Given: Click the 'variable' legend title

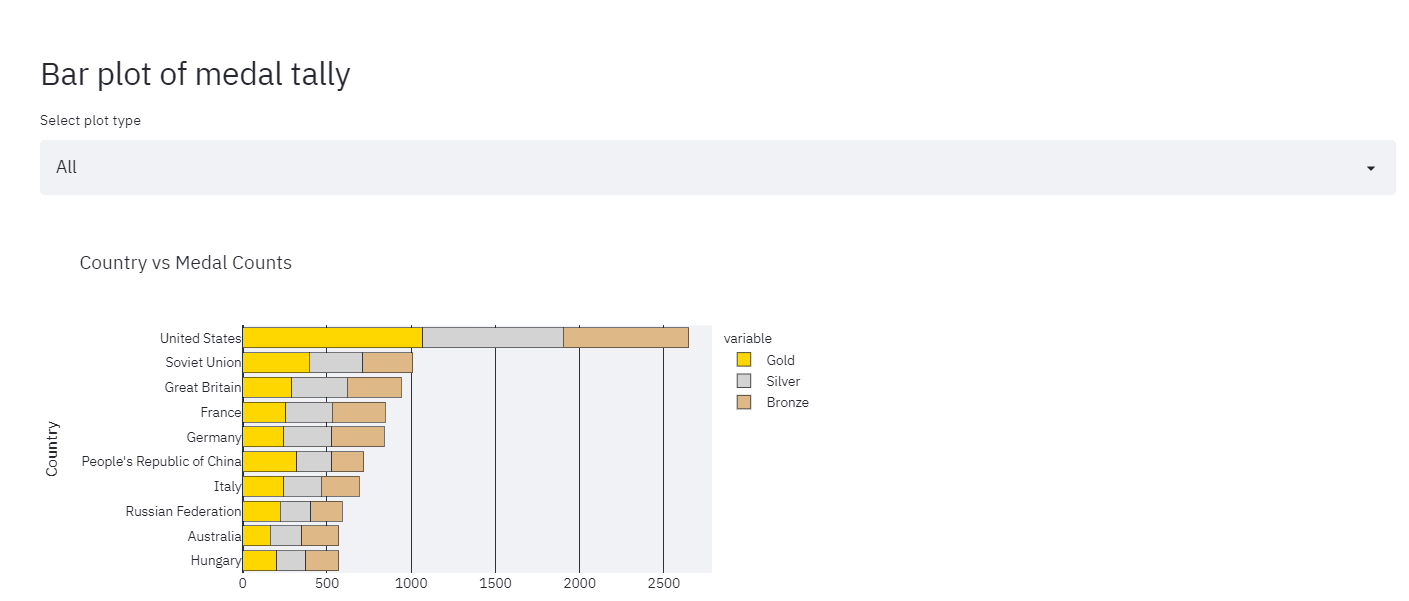Looking at the screenshot, I should [x=748, y=338].
